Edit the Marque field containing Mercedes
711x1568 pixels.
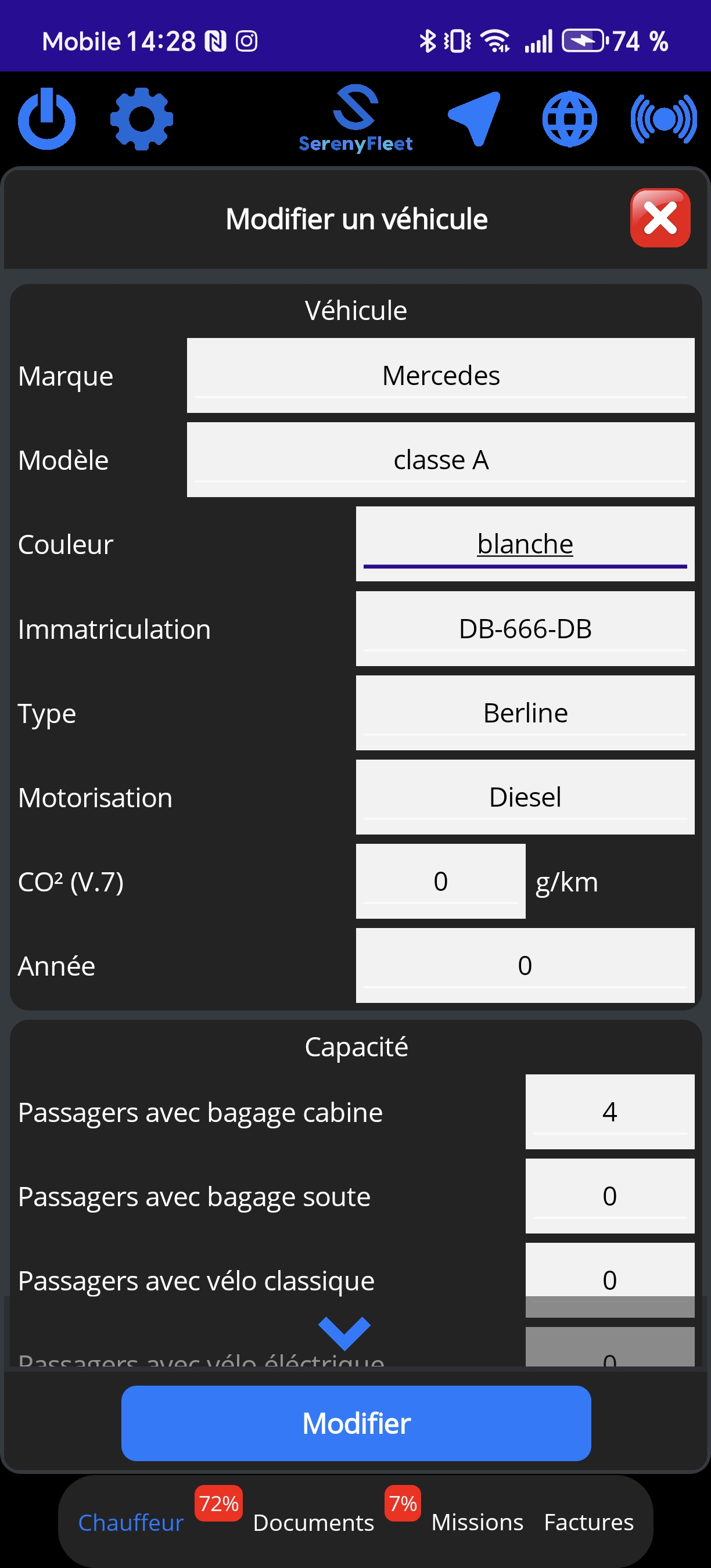(x=440, y=376)
